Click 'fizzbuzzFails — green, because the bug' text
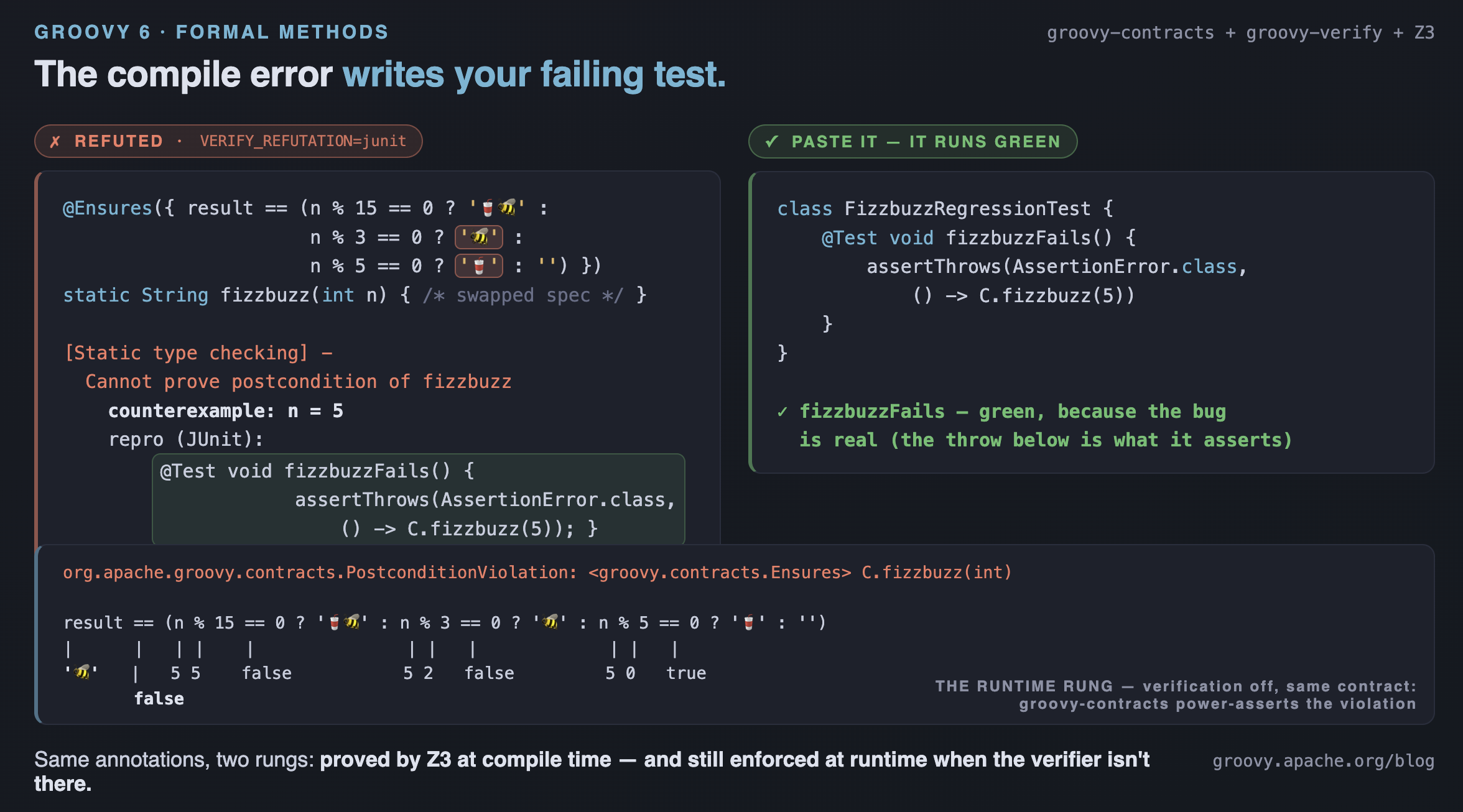This screenshot has width=1463, height=812. tap(1013, 411)
